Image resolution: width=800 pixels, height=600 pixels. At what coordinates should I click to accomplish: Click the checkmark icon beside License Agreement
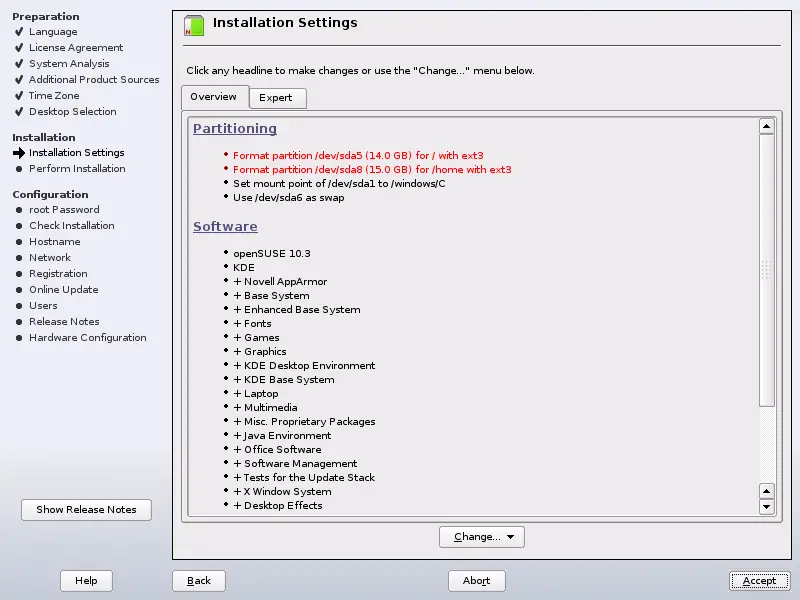(x=19, y=48)
